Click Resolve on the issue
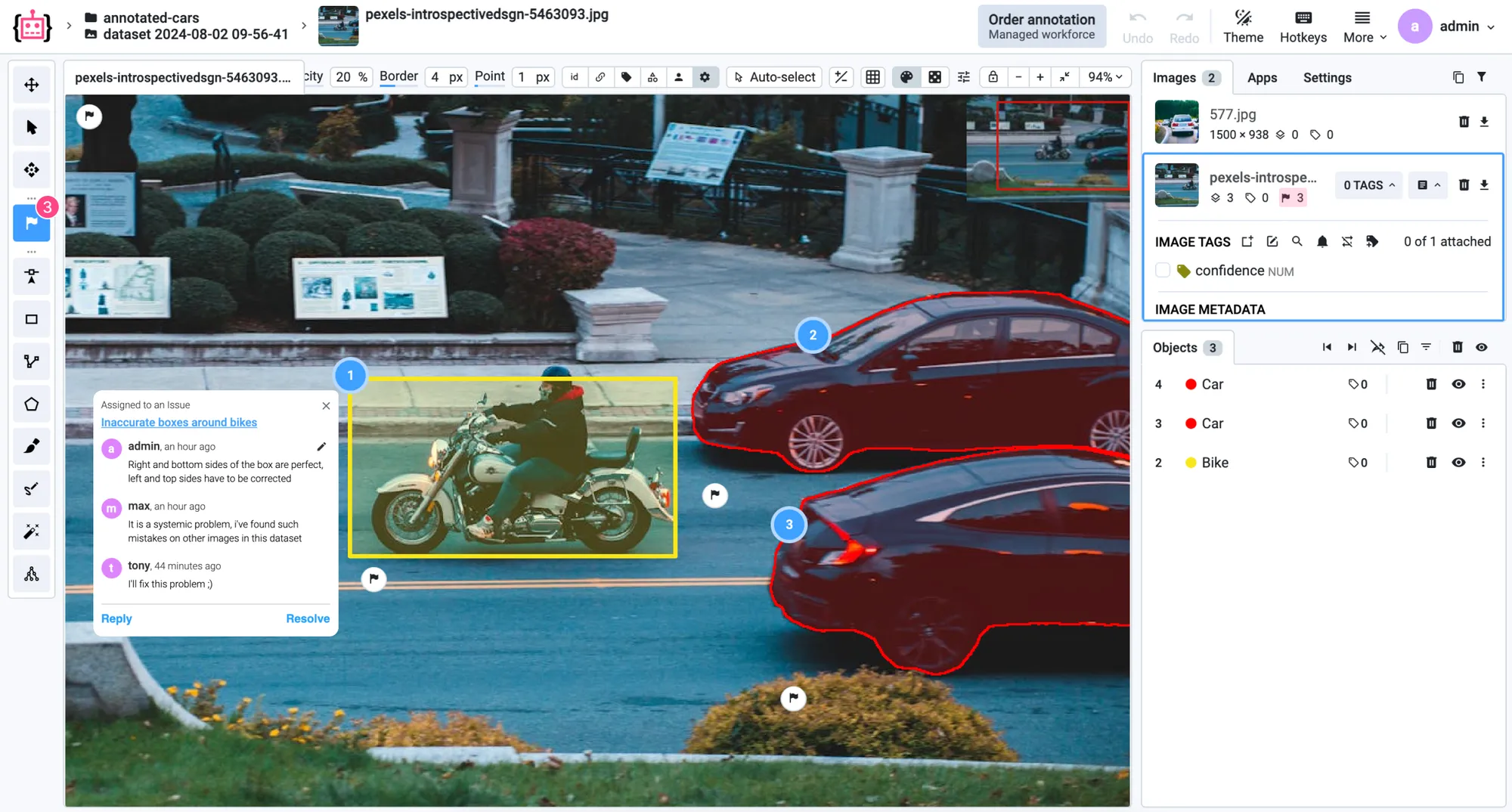 click(x=308, y=618)
